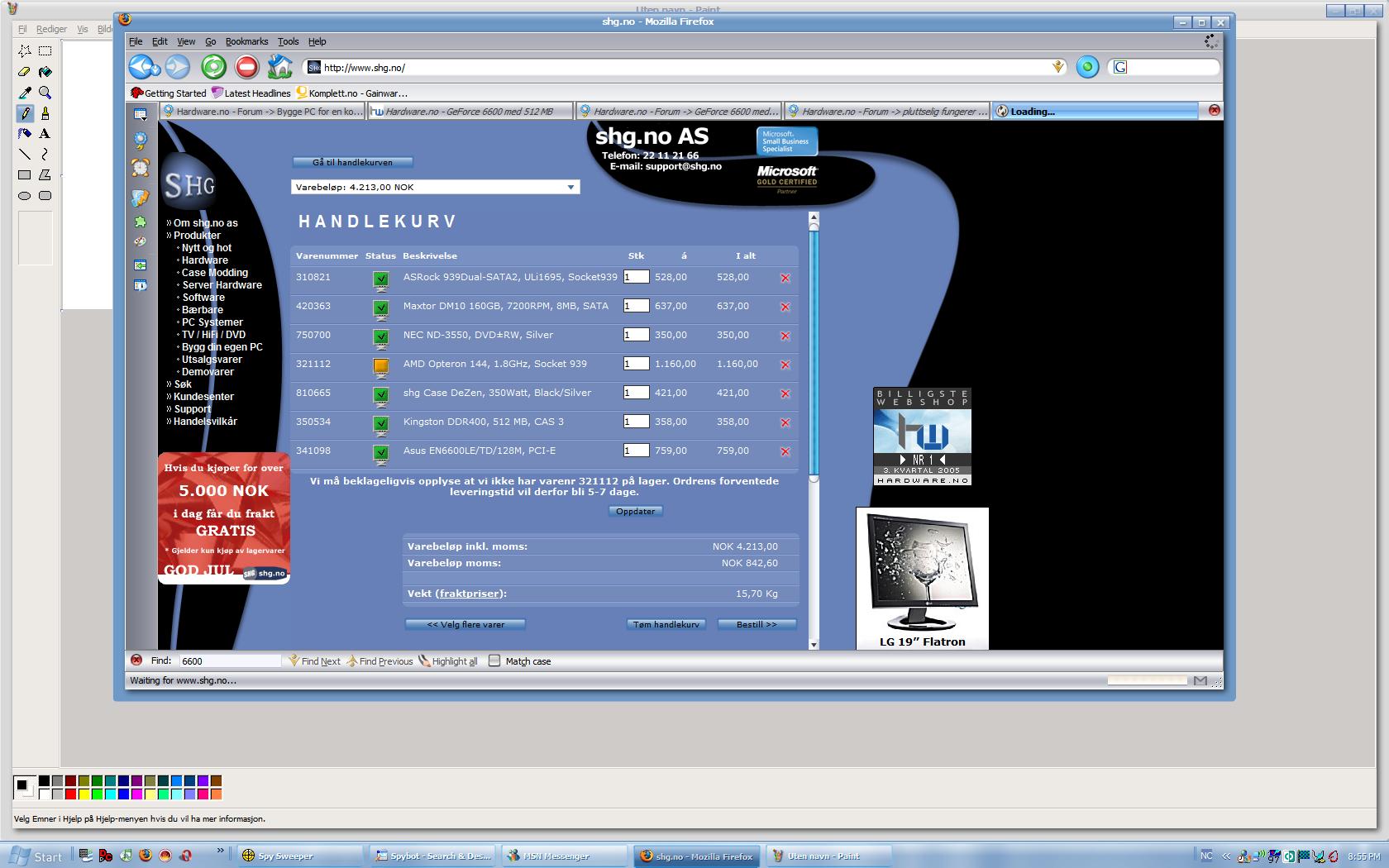Viewport: 1389px width, 868px height.
Task: Click Highlight all in the find bar
Action: coord(448,661)
